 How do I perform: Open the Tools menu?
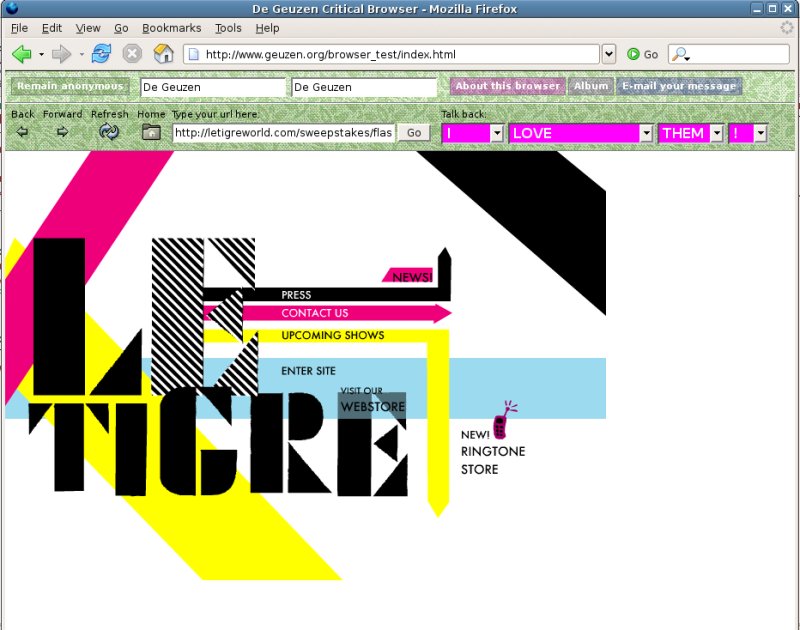tap(228, 28)
